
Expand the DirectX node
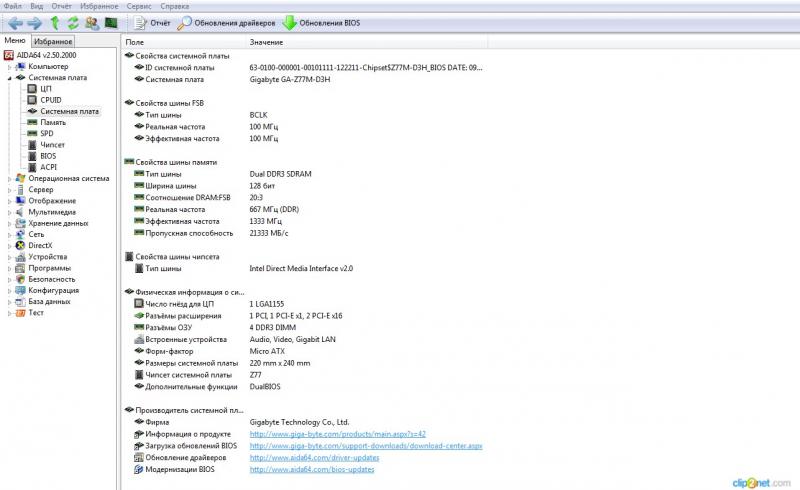click(x=9, y=246)
